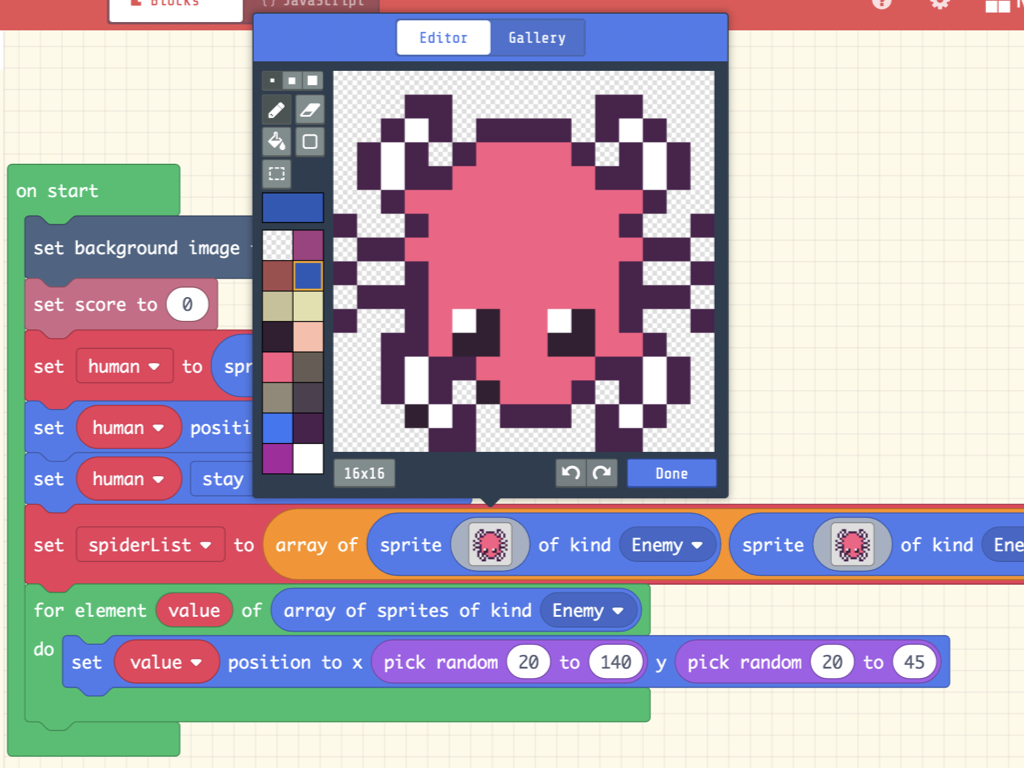This screenshot has height=768, width=1024.
Task: Pick the tan palette swatch
Action: (278, 306)
